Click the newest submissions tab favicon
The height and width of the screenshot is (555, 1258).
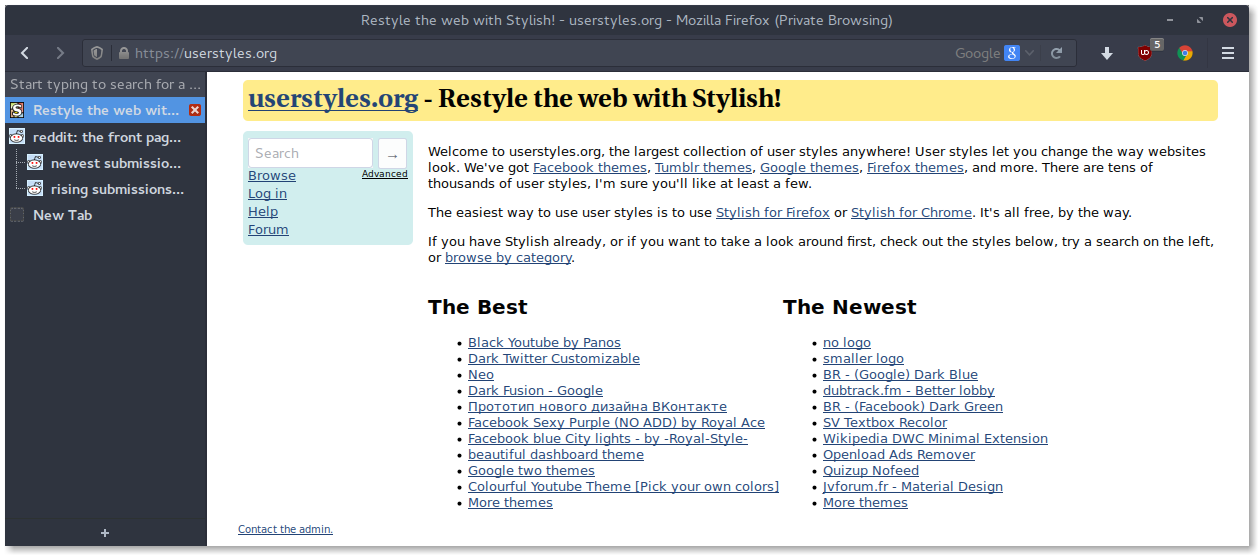pos(35,163)
